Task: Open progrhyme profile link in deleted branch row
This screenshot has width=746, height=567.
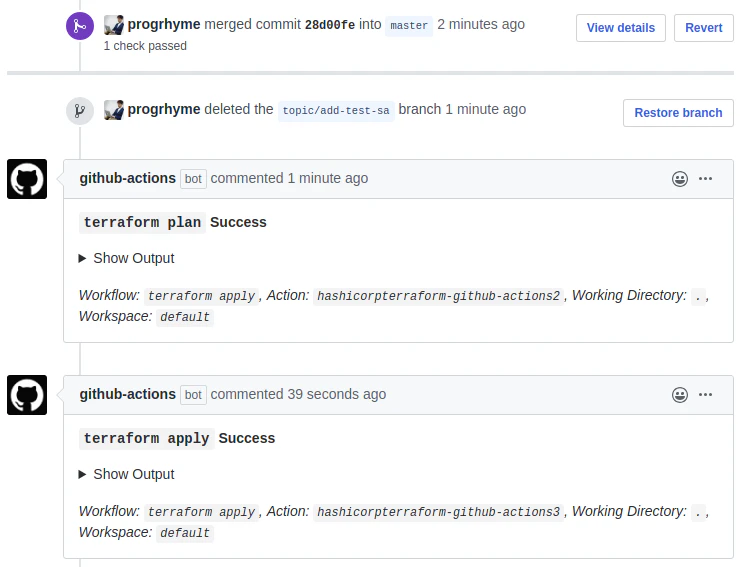Action: pyautogui.click(x=164, y=109)
